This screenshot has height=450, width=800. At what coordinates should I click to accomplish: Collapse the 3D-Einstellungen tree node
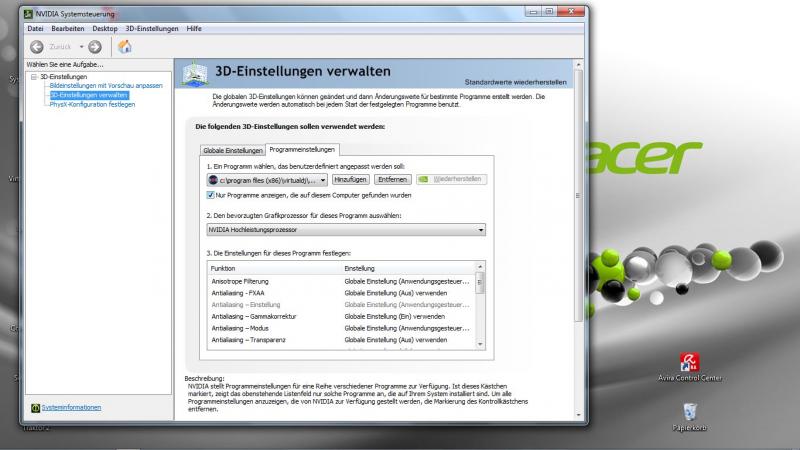[34, 77]
